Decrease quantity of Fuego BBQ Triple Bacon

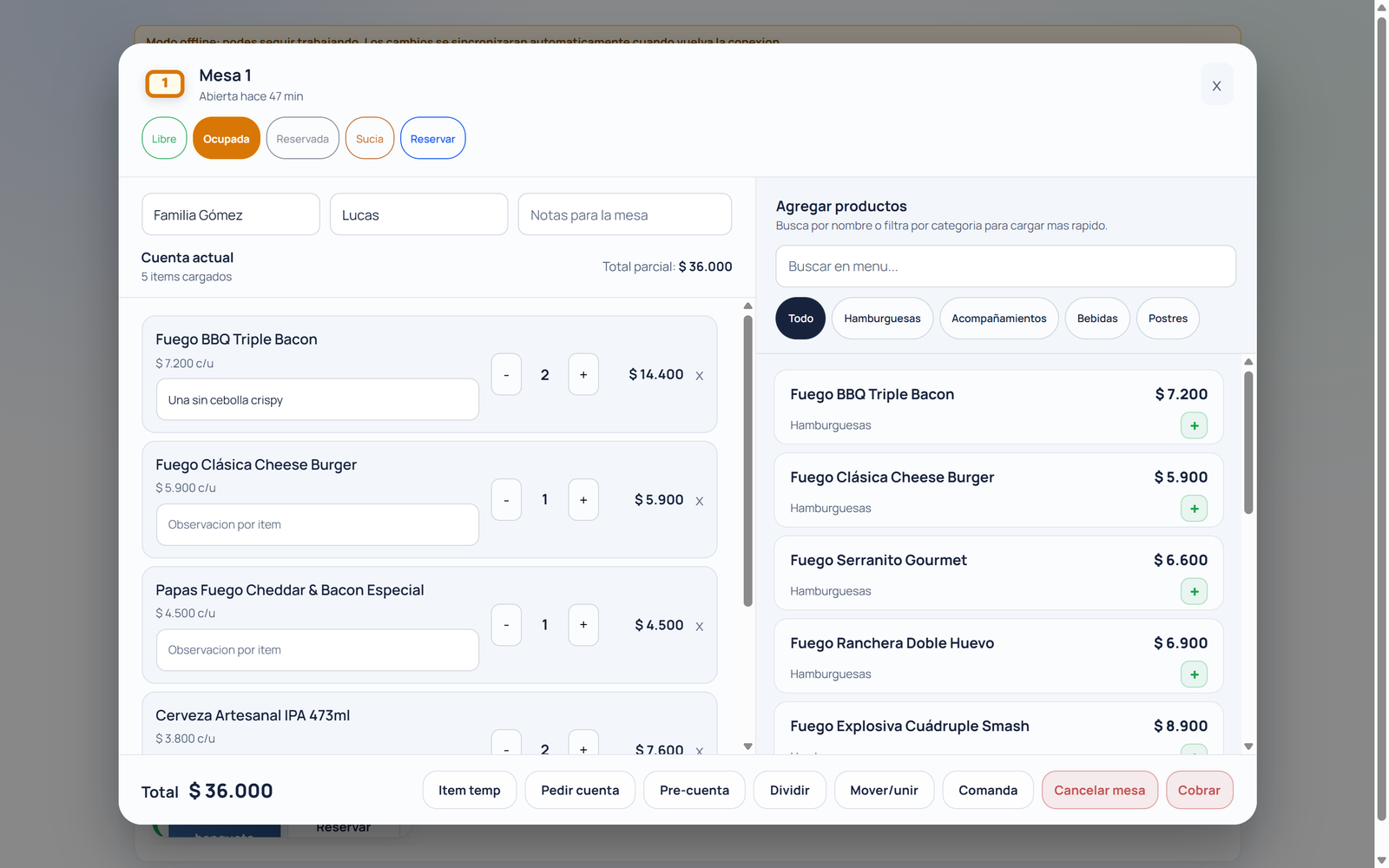[x=506, y=374]
